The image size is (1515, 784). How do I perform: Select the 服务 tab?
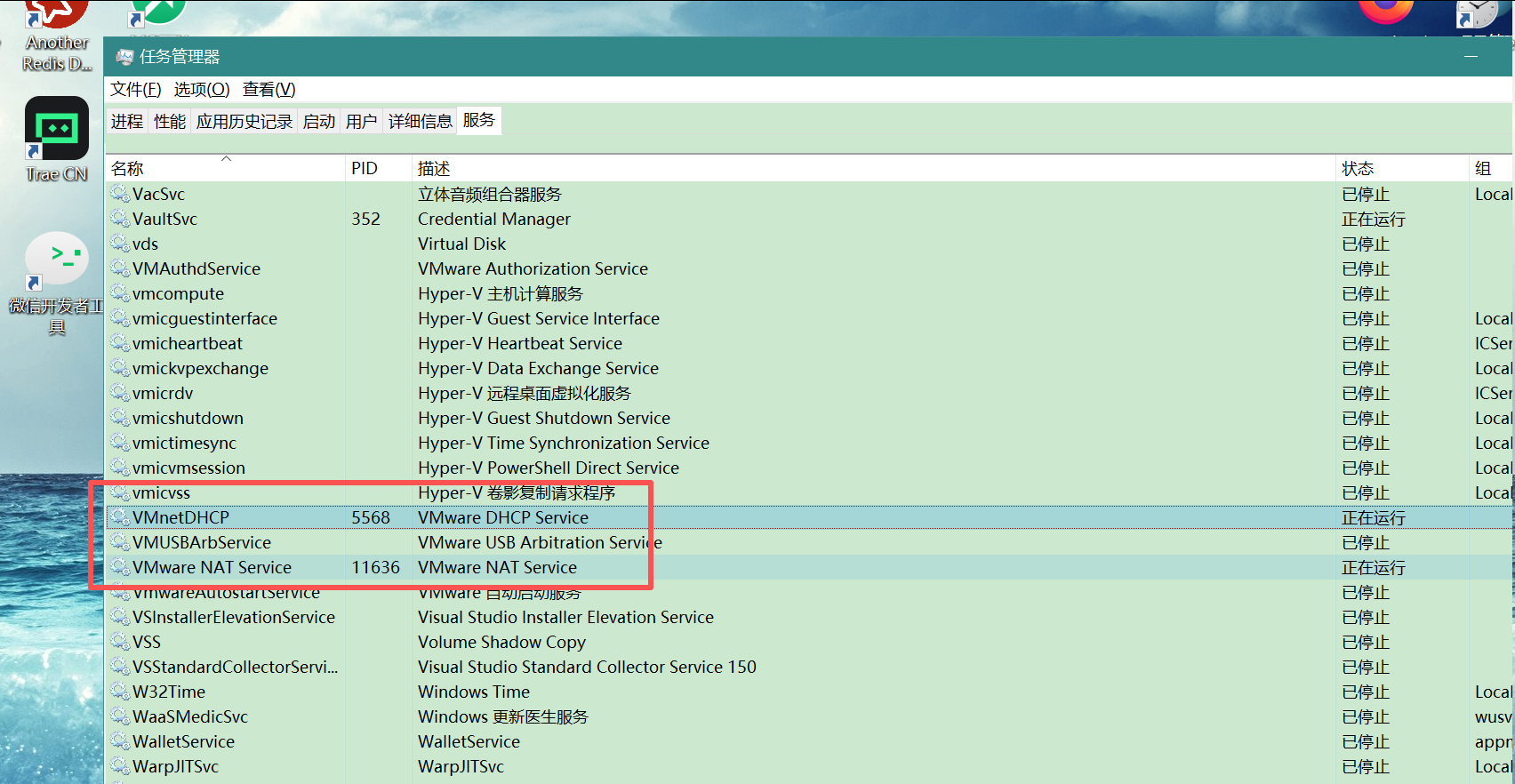tap(479, 120)
